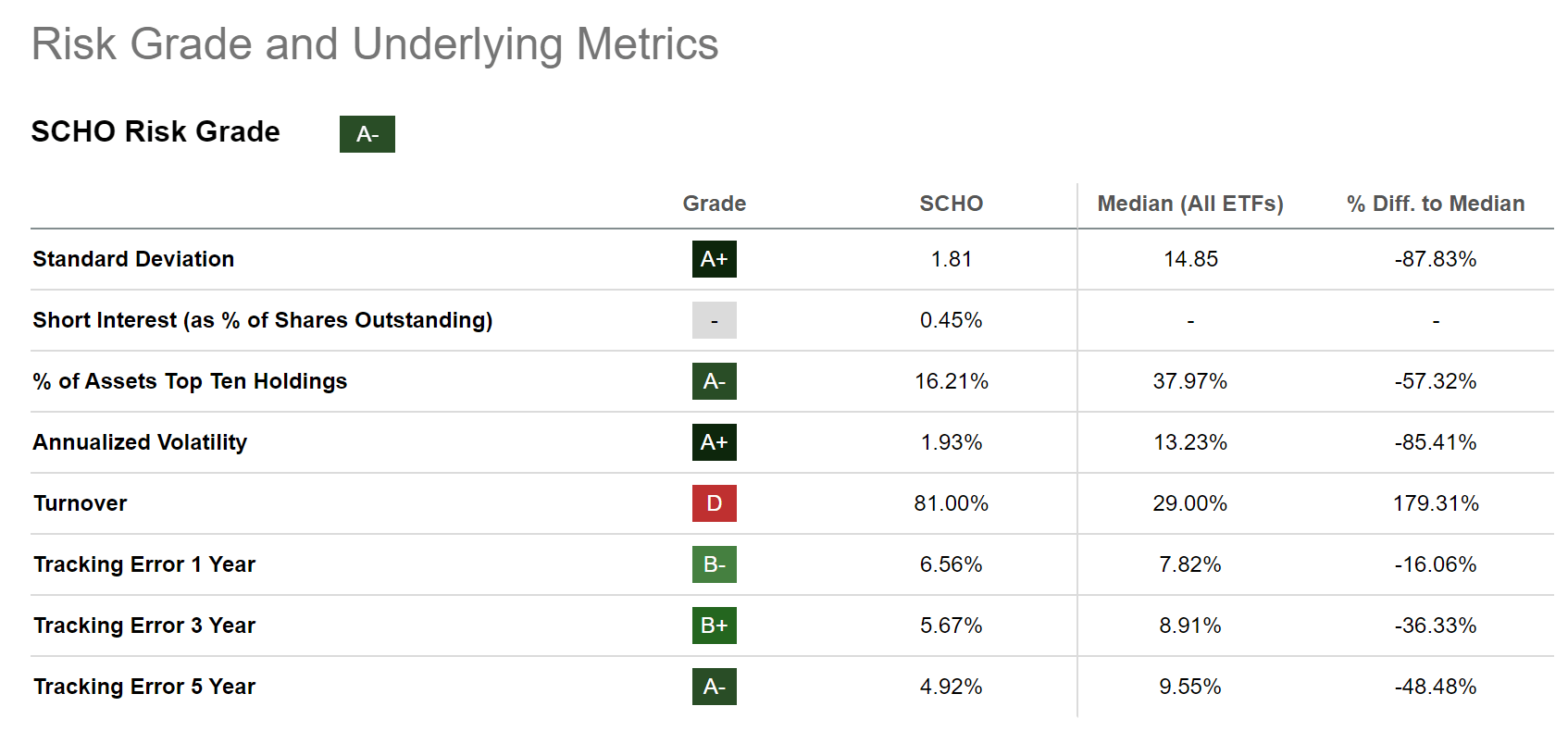Click the Tracking Error 1 Year label
The height and width of the screenshot is (731, 1568).
[x=144, y=564]
